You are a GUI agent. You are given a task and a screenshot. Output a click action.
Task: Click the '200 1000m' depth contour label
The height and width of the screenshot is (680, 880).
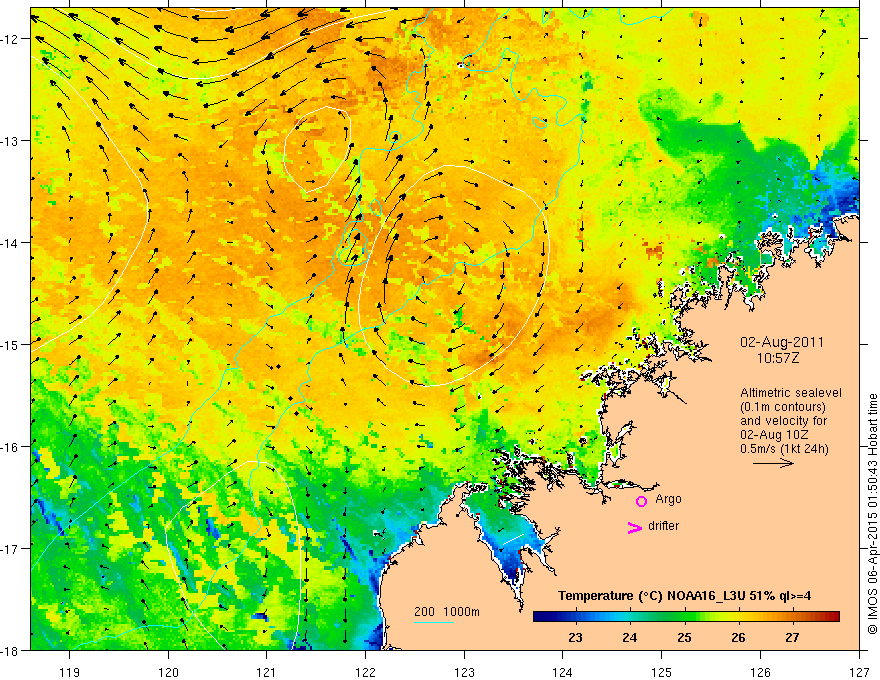click(447, 612)
